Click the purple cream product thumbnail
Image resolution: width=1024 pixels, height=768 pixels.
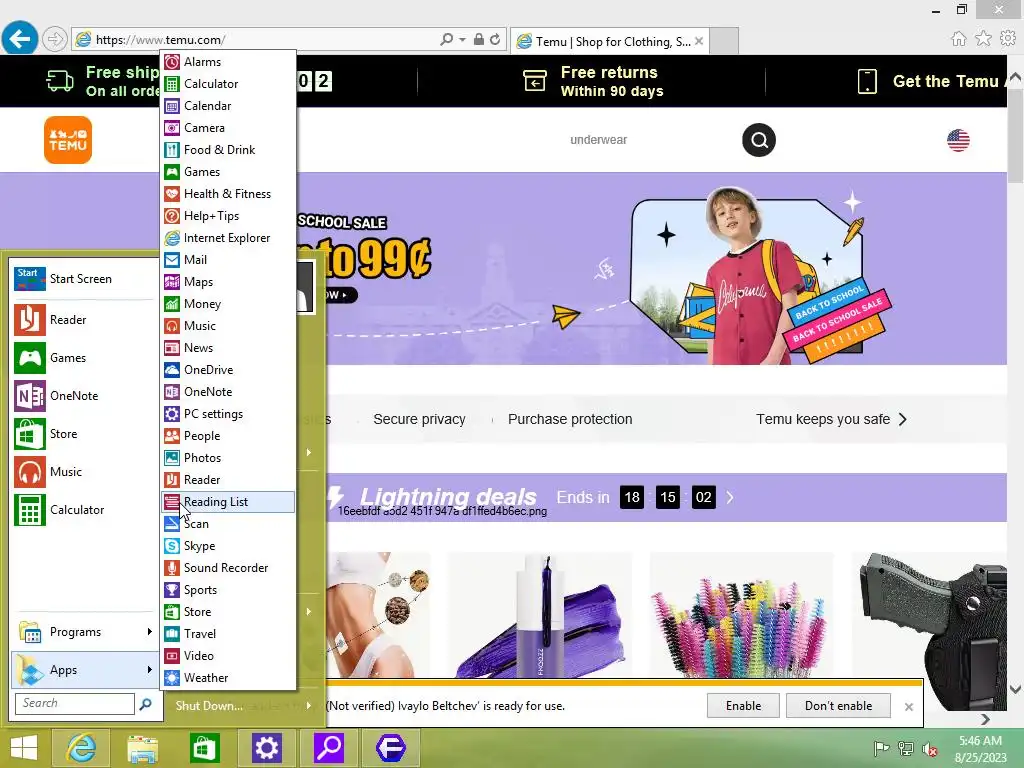click(539, 615)
